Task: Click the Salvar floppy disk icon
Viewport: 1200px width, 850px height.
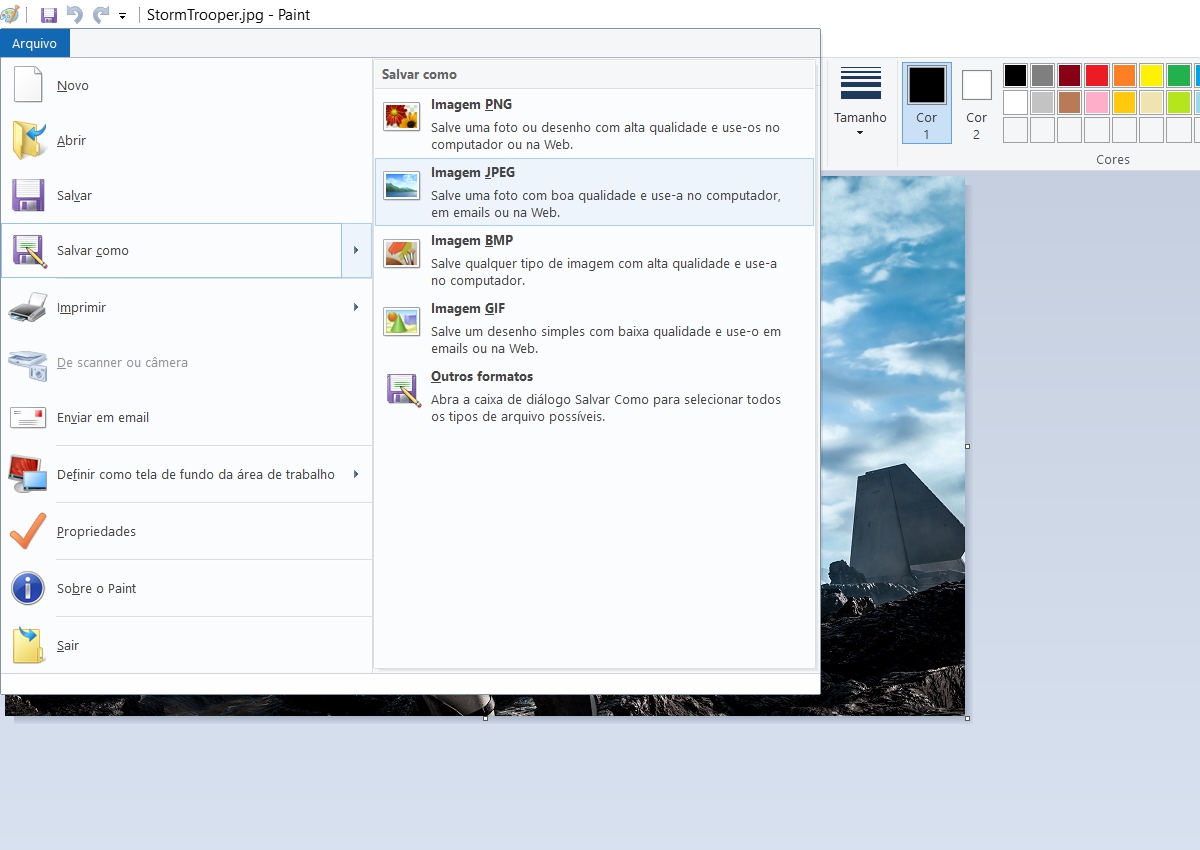Action: click(28, 195)
